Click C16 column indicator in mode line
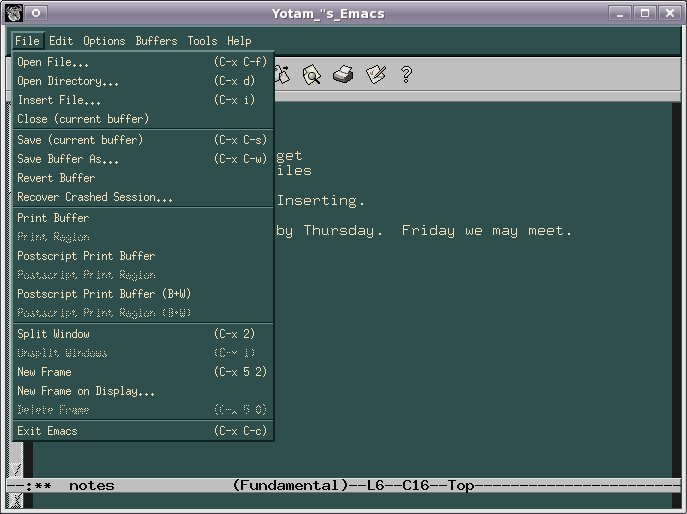This screenshot has height=514, width=687. 416,486
